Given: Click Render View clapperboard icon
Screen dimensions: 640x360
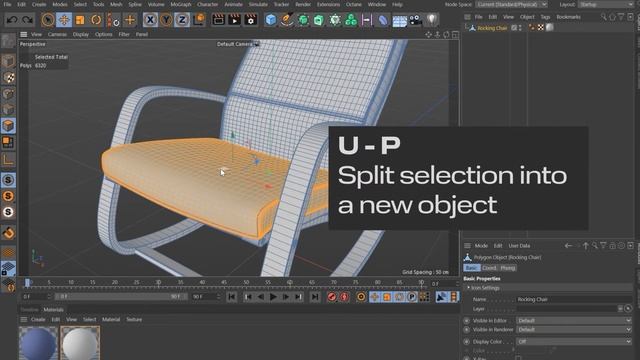Looking at the screenshot, I should (219, 20).
